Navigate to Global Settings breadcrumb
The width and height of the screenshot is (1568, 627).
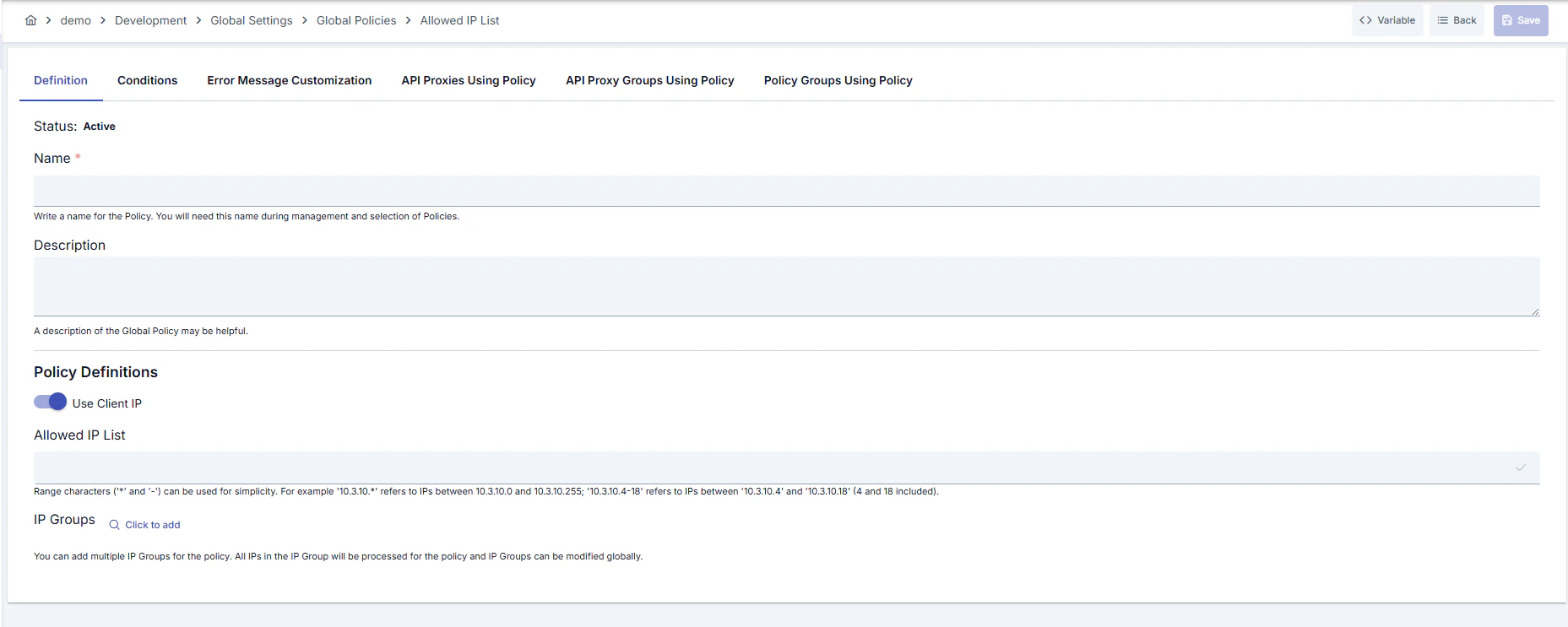[252, 20]
